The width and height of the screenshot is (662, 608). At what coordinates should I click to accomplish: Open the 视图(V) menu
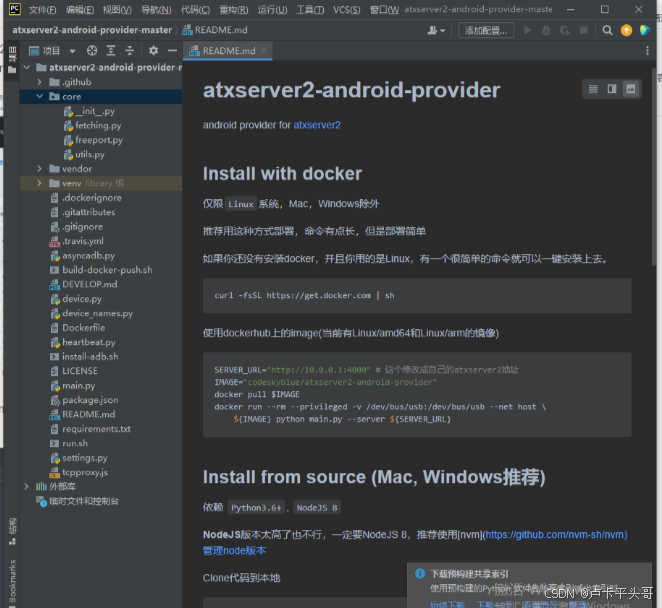point(117,10)
